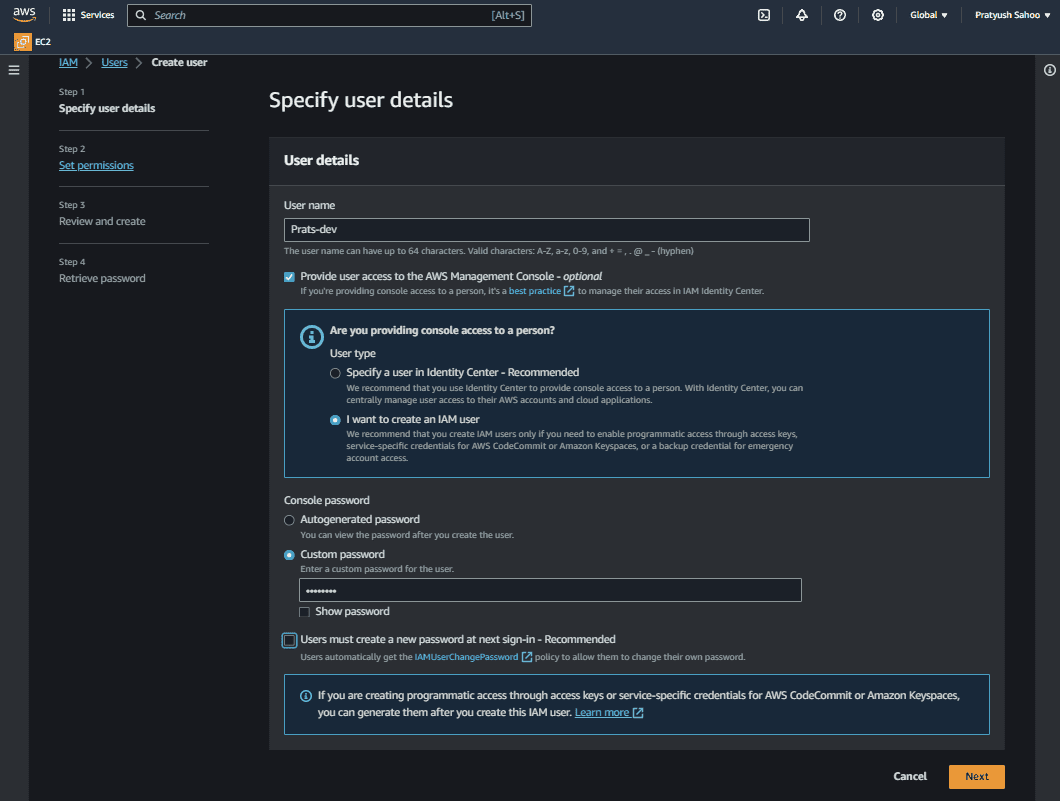1060x801 pixels.
Task: Click the AWS logo icon
Action: coord(24,15)
